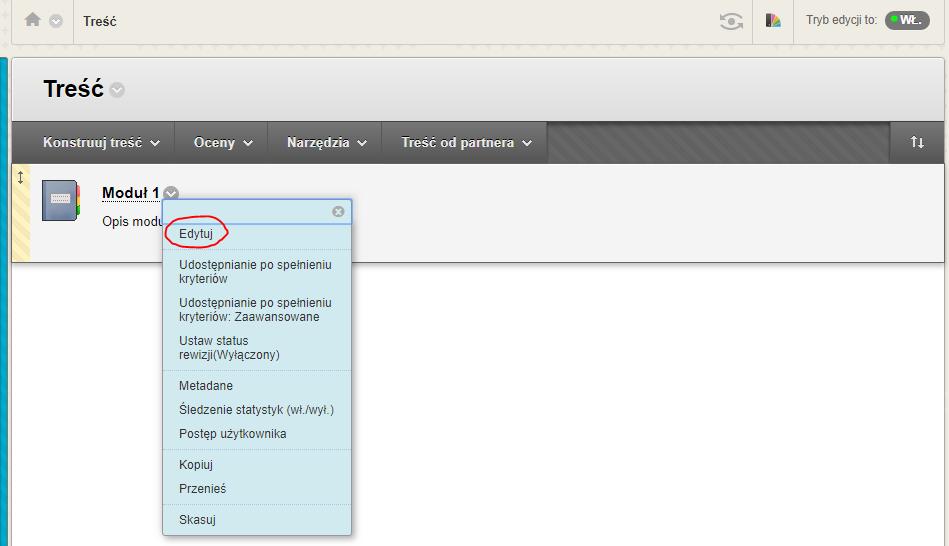Expand the Narzędzia menu
Image resolution: width=949 pixels, height=546 pixels.
tap(327, 143)
